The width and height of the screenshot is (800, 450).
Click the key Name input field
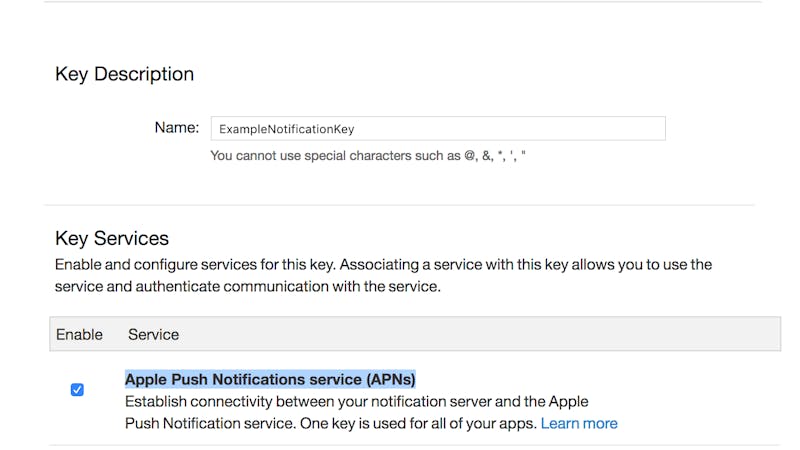click(438, 129)
